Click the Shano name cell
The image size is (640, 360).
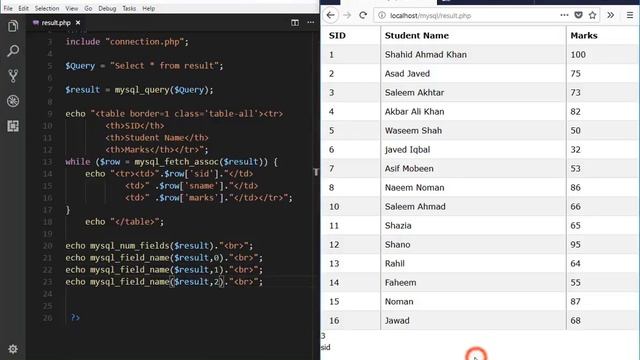[x=473, y=244]
